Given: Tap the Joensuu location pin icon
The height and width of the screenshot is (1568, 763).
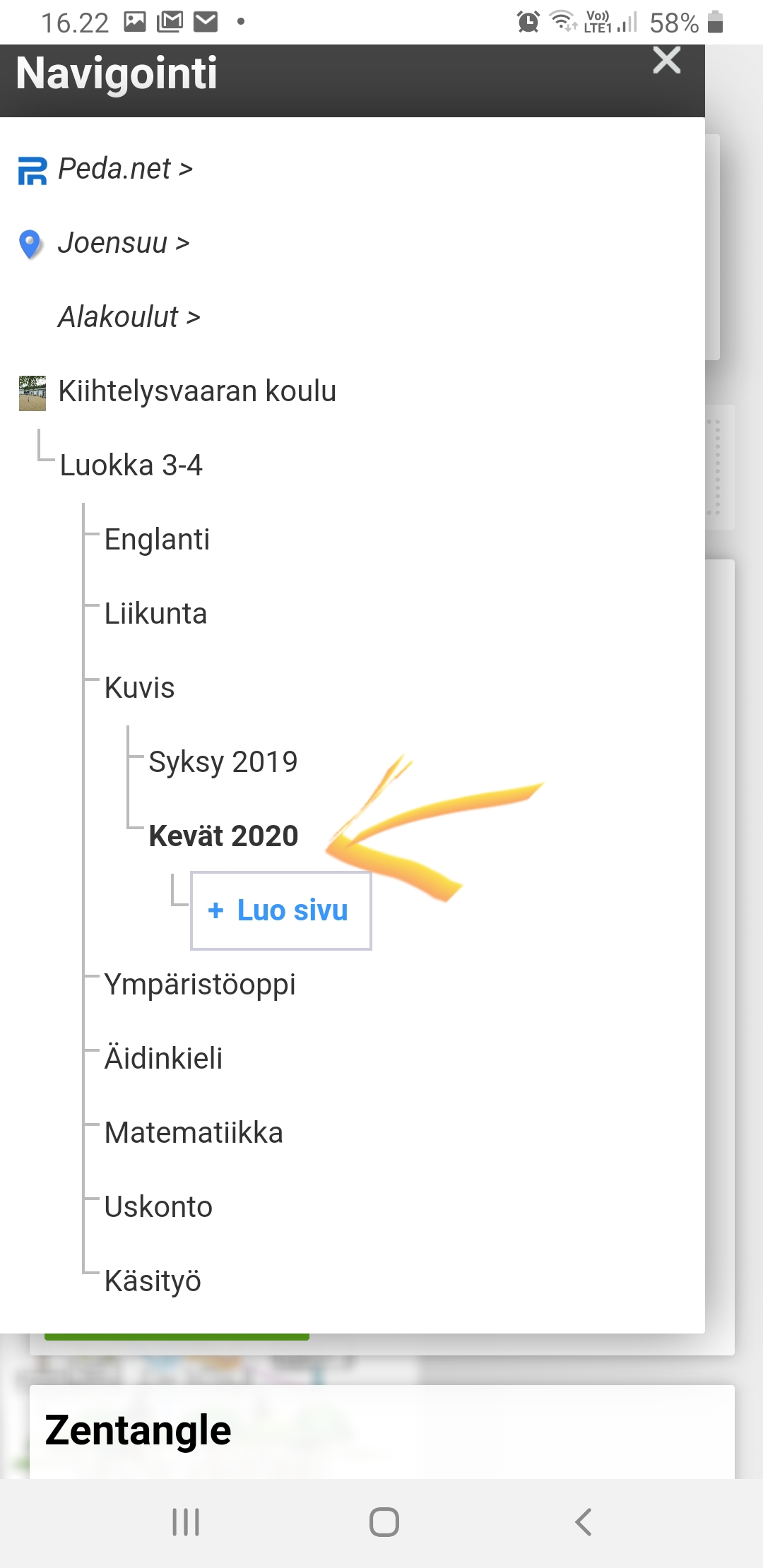Looking at the screenshot, I should point(30,244).
